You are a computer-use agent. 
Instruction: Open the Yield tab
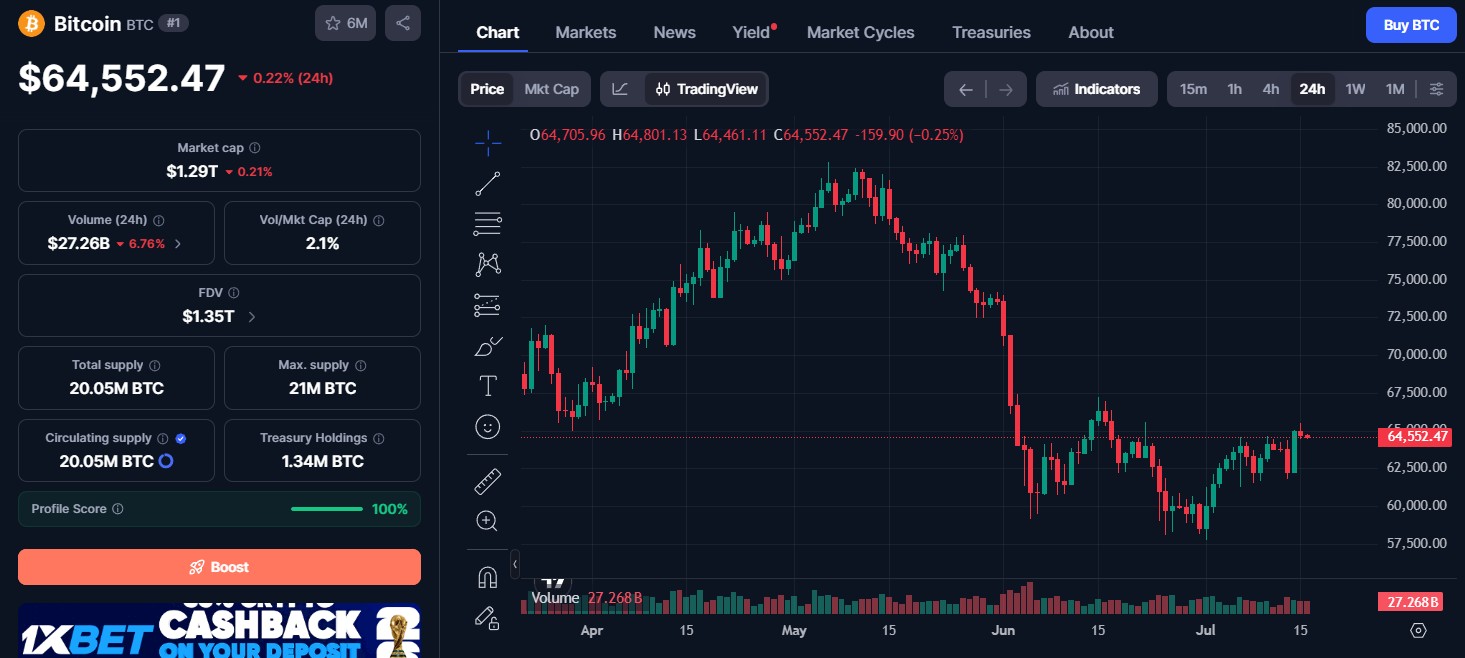pyautogui.click(x=752, y=32)
